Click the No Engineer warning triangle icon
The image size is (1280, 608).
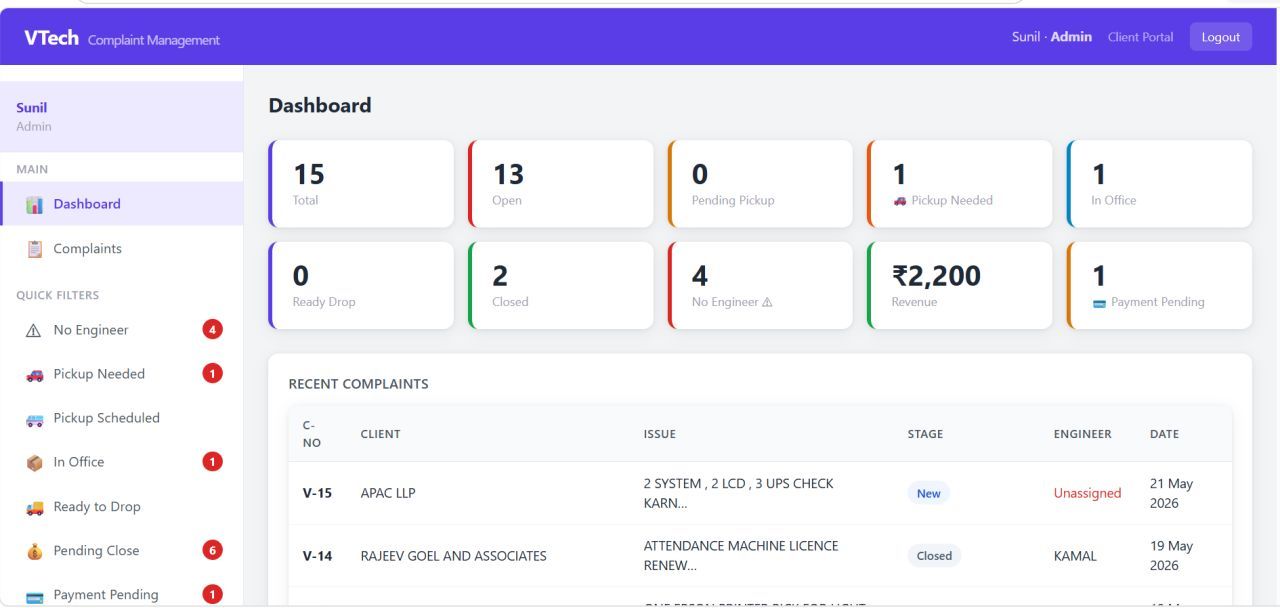tap(34, 330)
